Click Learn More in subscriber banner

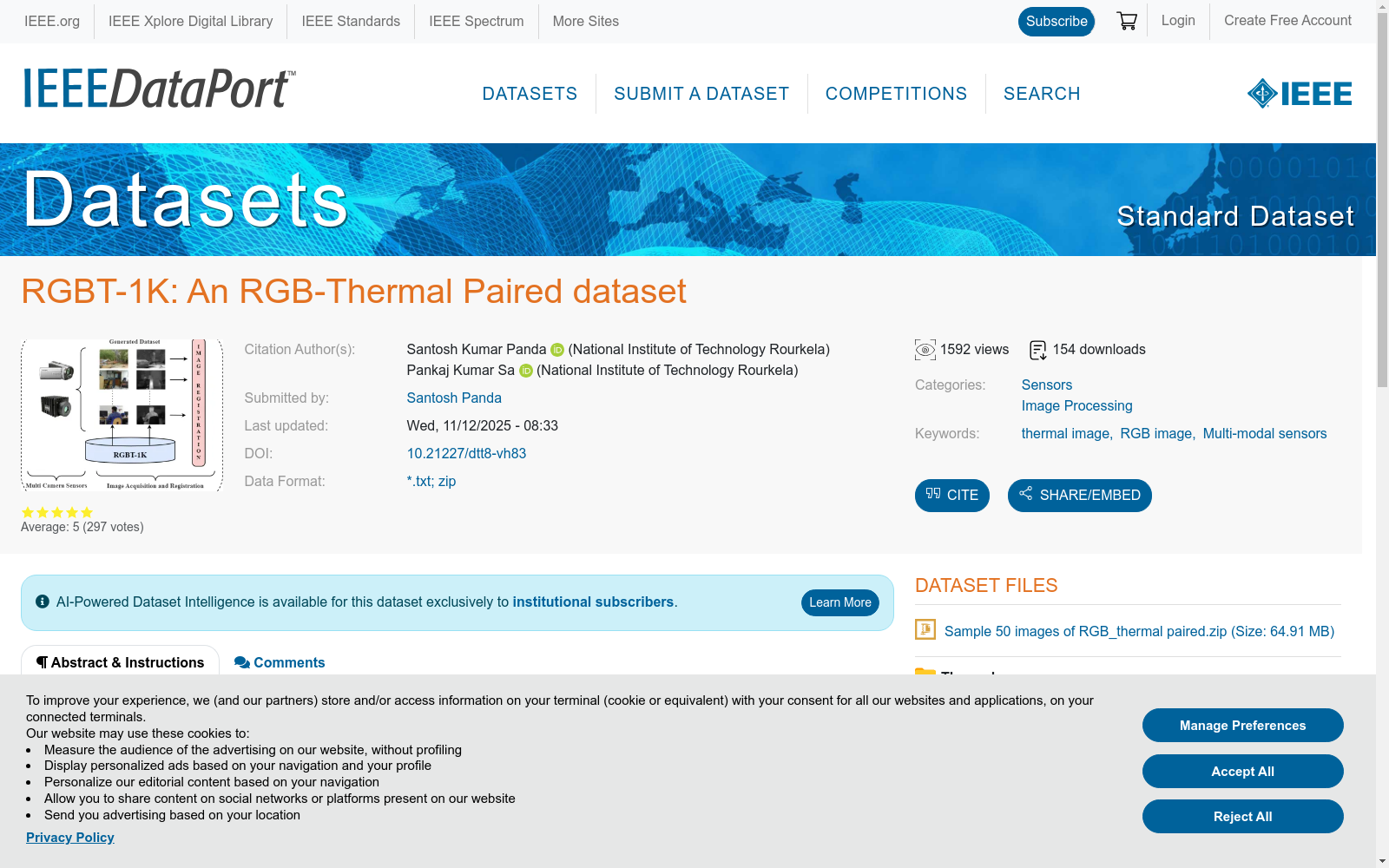coord(840,602)
